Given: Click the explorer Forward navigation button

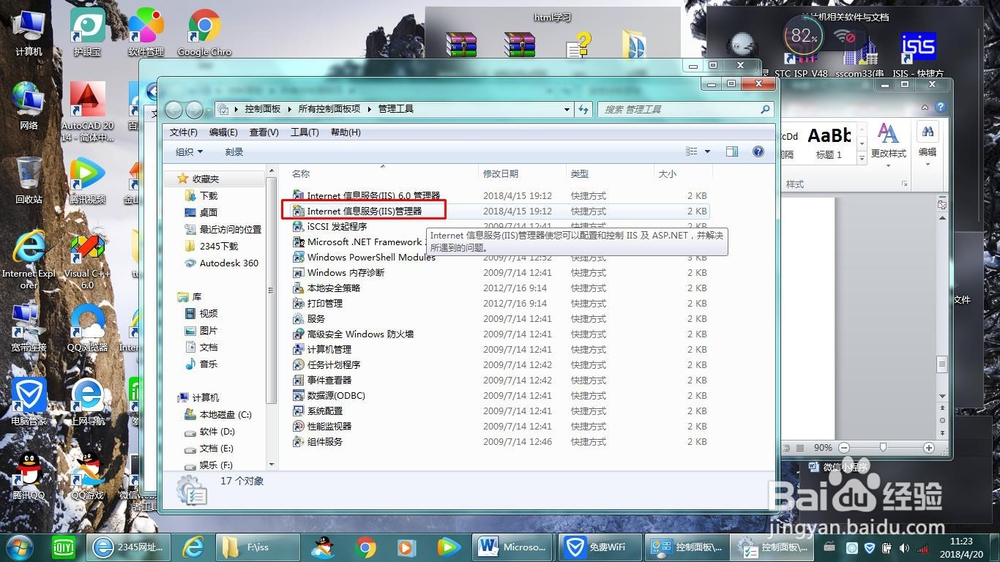Looking at the screenshot, I should (x=194, y=110).
